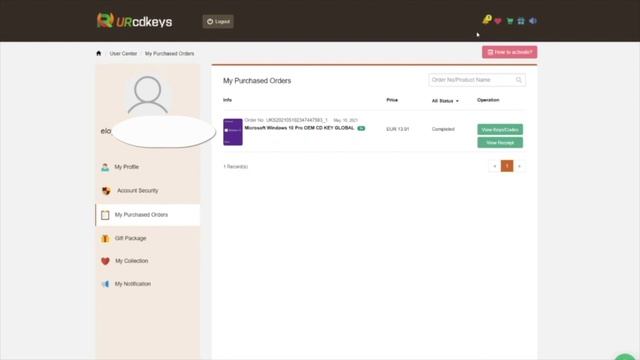Screen dimensions: 640x360
Task: Click My Purchased Orders breadcrumb
Action: (169, 53)
